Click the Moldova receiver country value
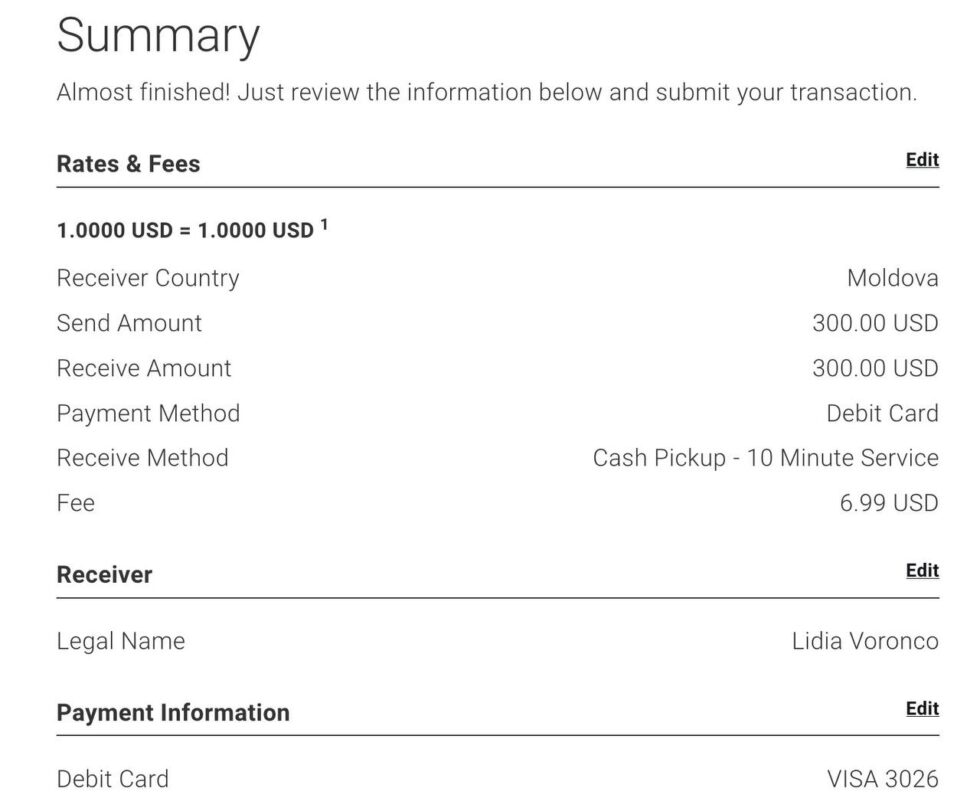The width and height of the screenshot is (980, 811). tap(892, 278)
